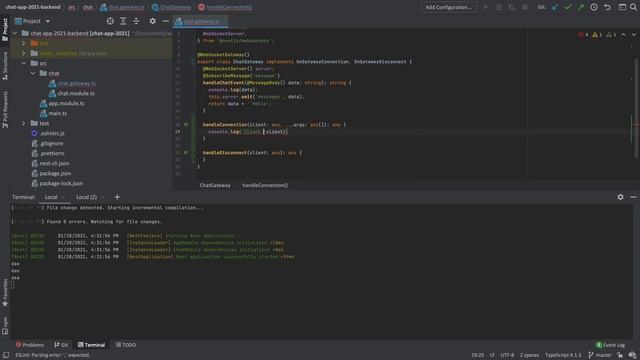Expand the test folder
Screen dimensions: 640x360
pos(24,123)
